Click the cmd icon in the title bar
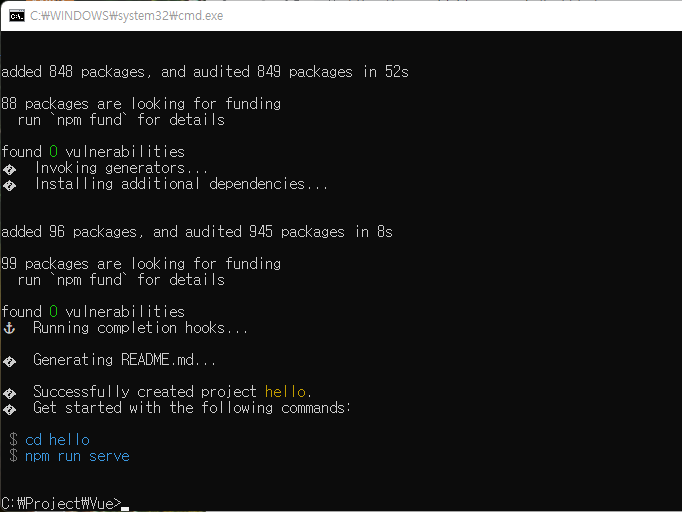 click(17, 16)
